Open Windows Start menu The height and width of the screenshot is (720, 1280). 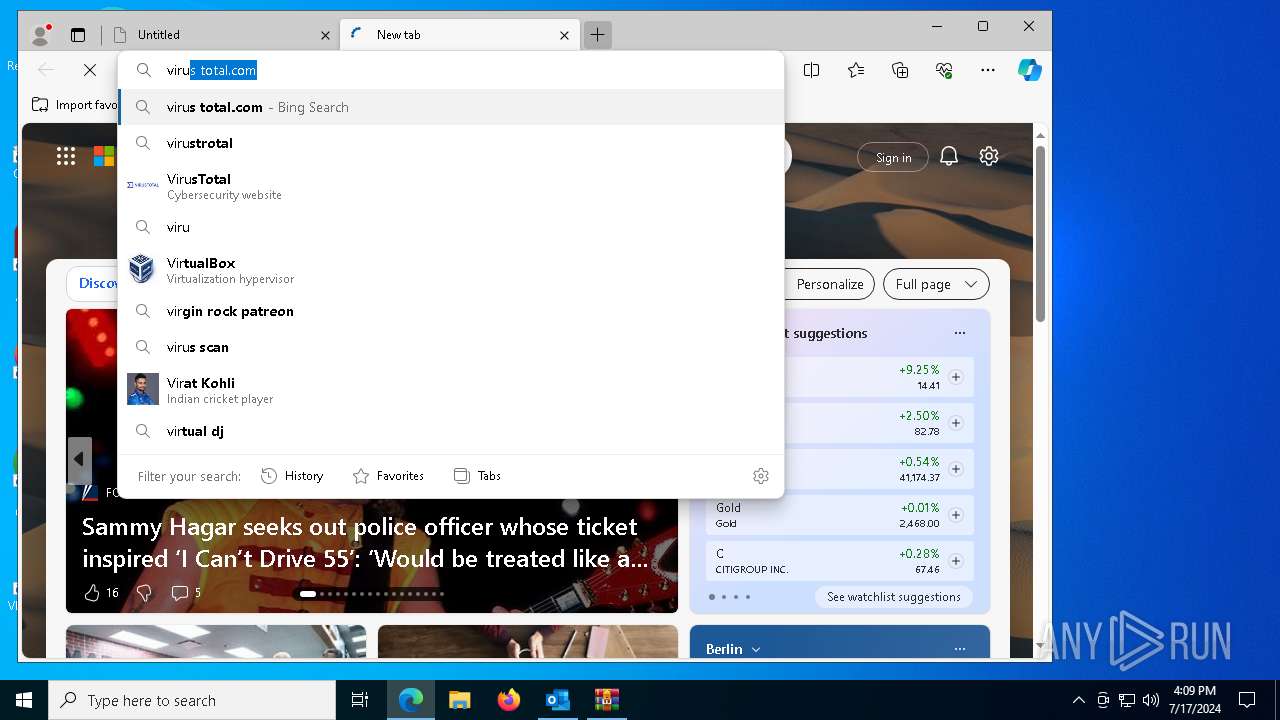coord(24,700)
